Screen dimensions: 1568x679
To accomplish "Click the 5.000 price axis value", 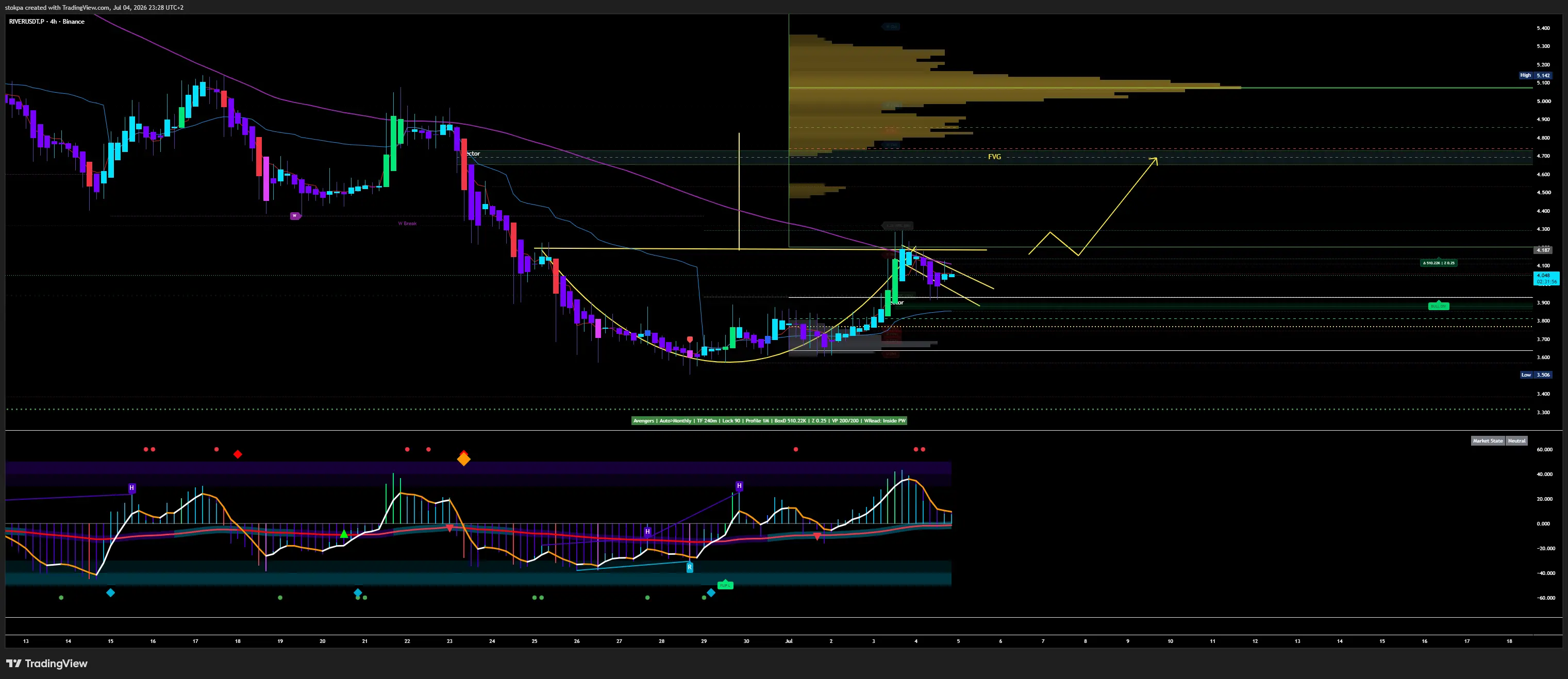I will pyautogui.click(x=1543, y=101).
